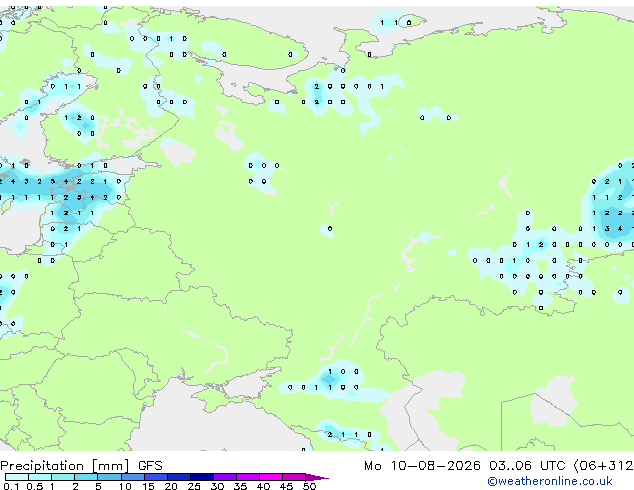The width and height of the screenshot is (634, 490).
Task: Click the 'GFS' model name label
Action: coord(150,466)
